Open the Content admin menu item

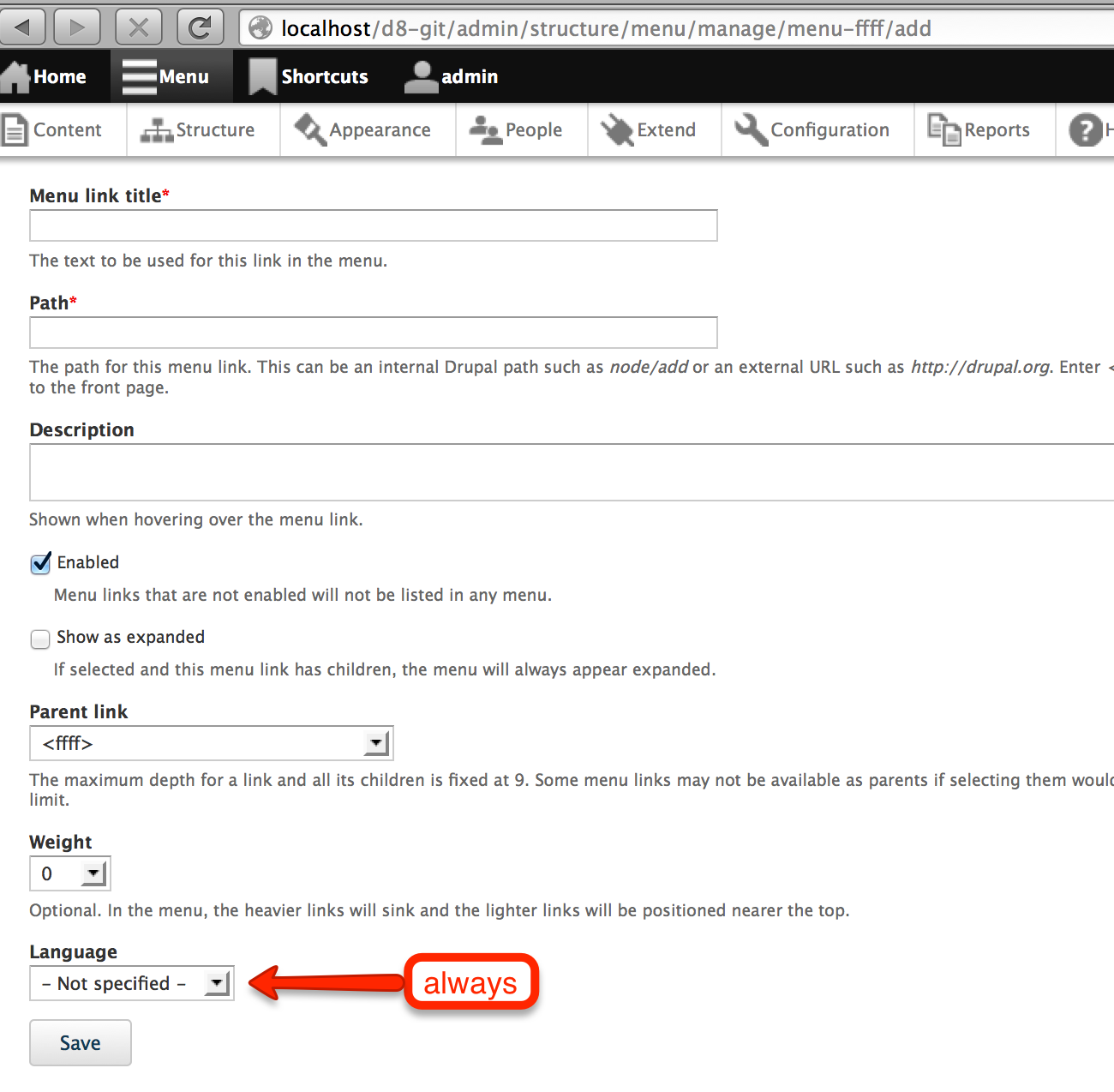[x=63, y=130]
